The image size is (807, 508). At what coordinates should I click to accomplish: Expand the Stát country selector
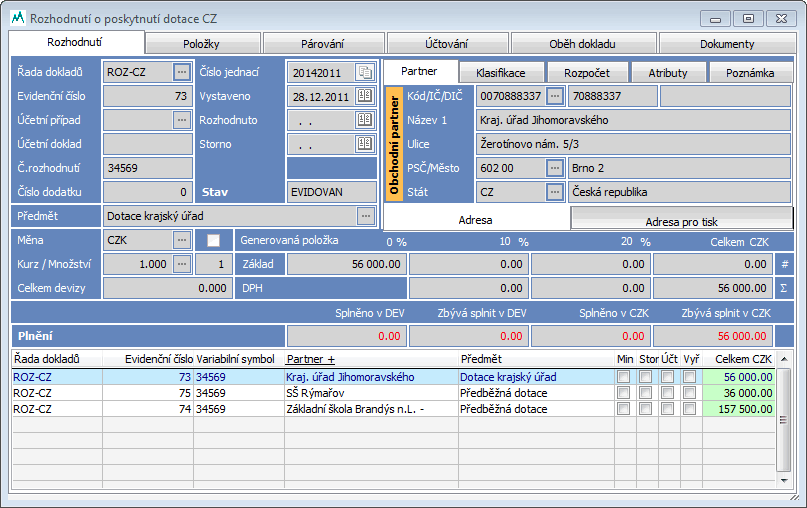tap(555, 192)
